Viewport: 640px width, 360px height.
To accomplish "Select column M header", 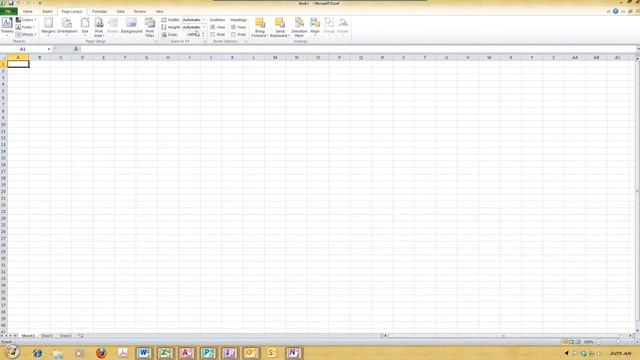I will (275, 58).
